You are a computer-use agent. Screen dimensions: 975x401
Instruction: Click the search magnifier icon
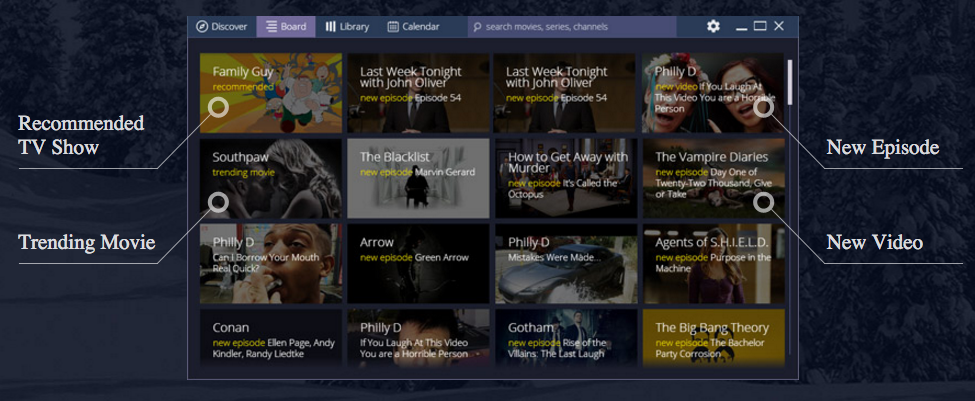pyautogui.click(x=477, y=27)
